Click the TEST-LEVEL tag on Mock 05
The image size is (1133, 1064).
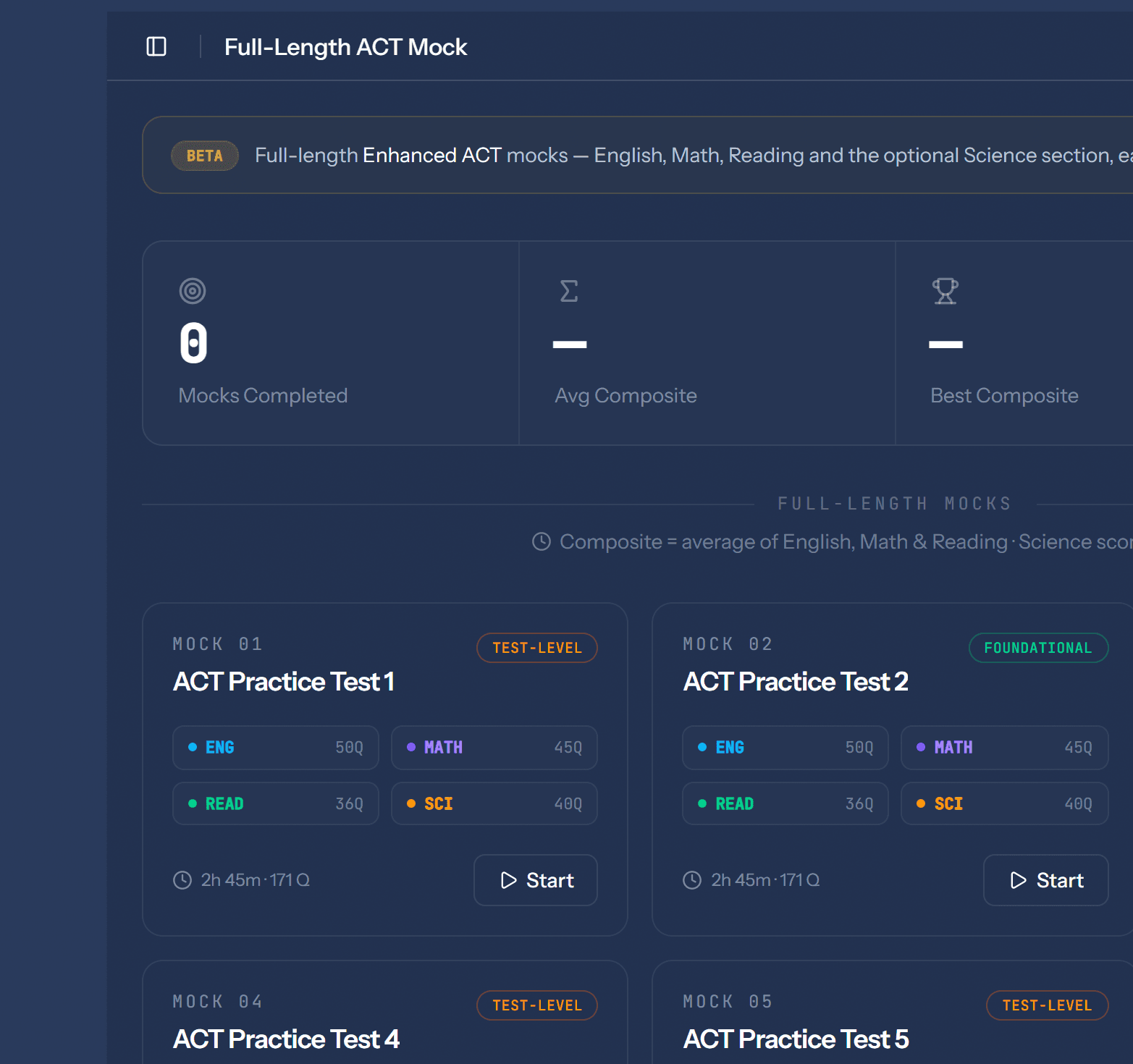[x=1047, y=1005]
